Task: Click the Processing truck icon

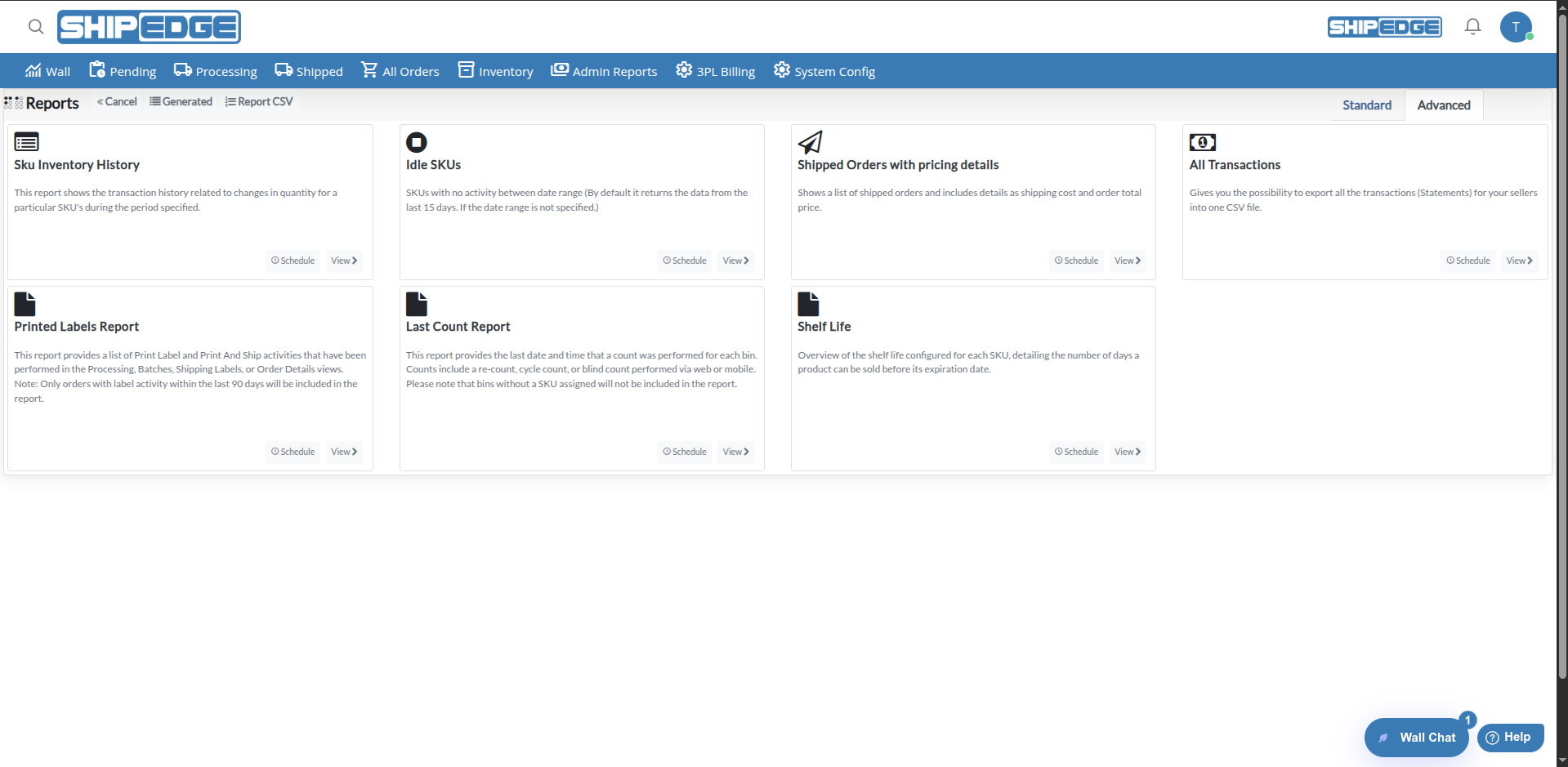Action: (182, 69)
